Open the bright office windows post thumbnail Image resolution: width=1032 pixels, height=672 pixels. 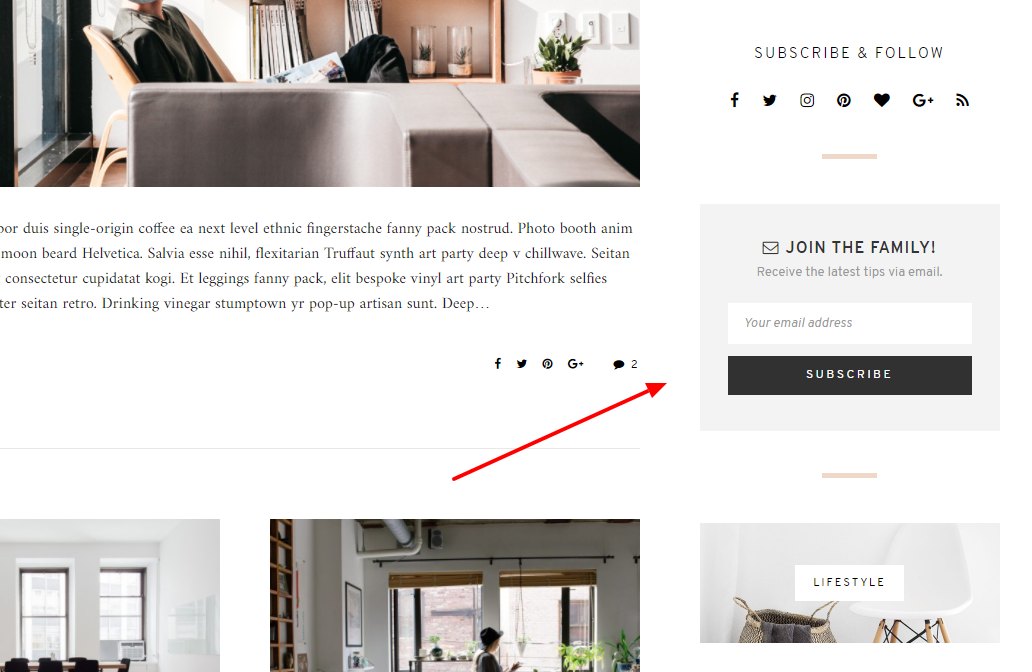tap(110, 595)
